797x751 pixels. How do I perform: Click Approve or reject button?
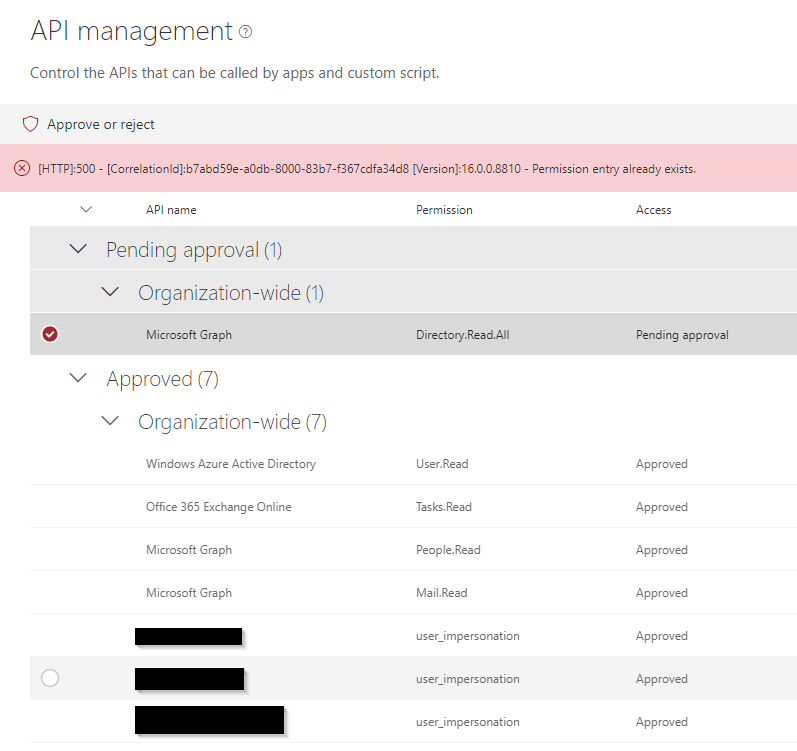coord(88,124)
